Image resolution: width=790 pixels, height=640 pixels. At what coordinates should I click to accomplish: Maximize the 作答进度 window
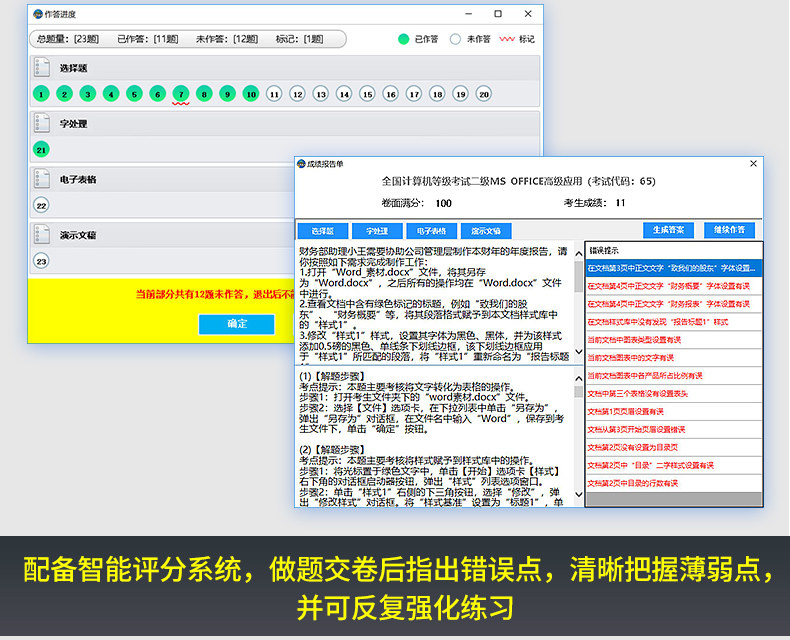[498, 14]
